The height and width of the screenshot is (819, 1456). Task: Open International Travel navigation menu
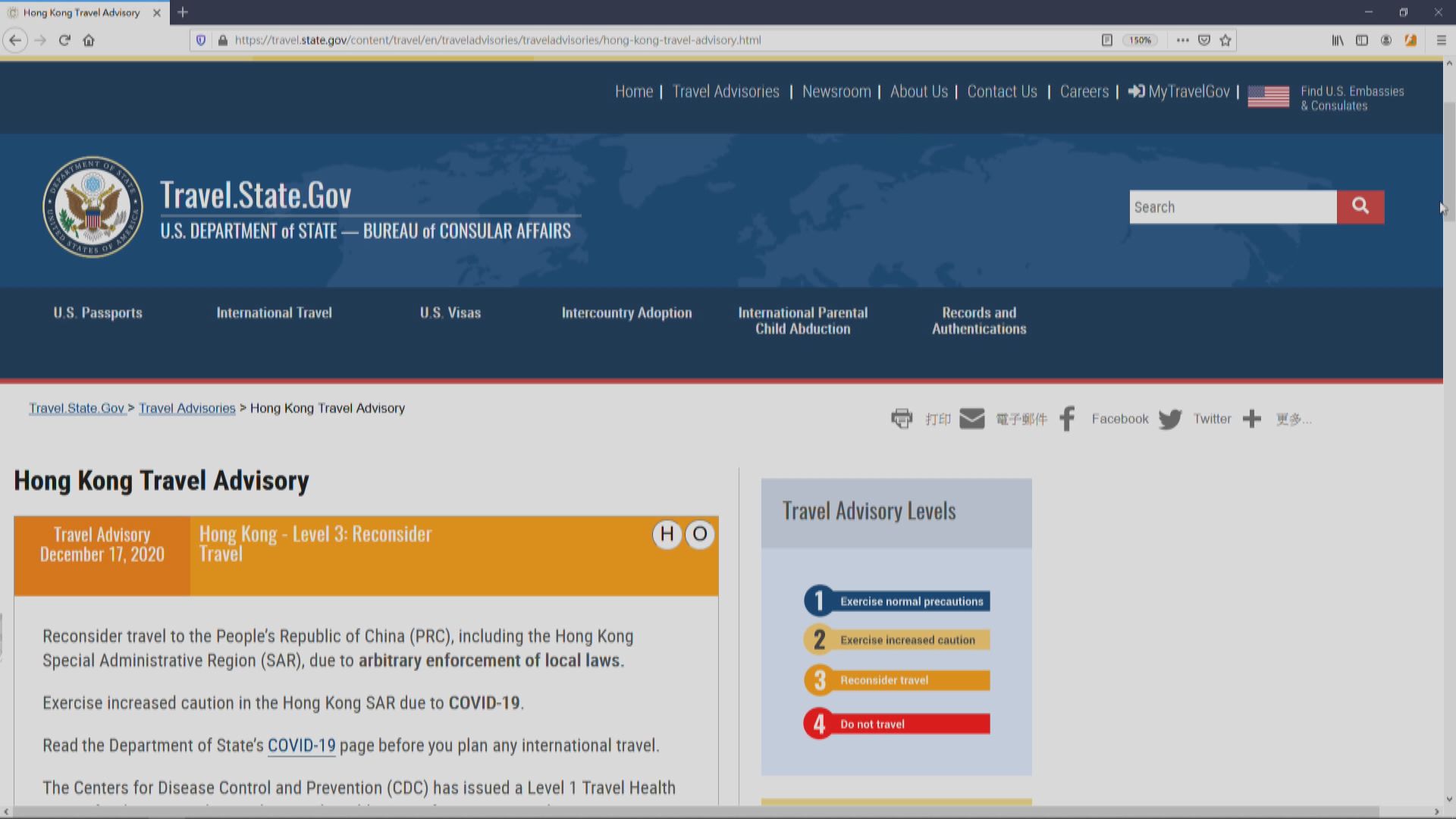(x=274, y=312)
